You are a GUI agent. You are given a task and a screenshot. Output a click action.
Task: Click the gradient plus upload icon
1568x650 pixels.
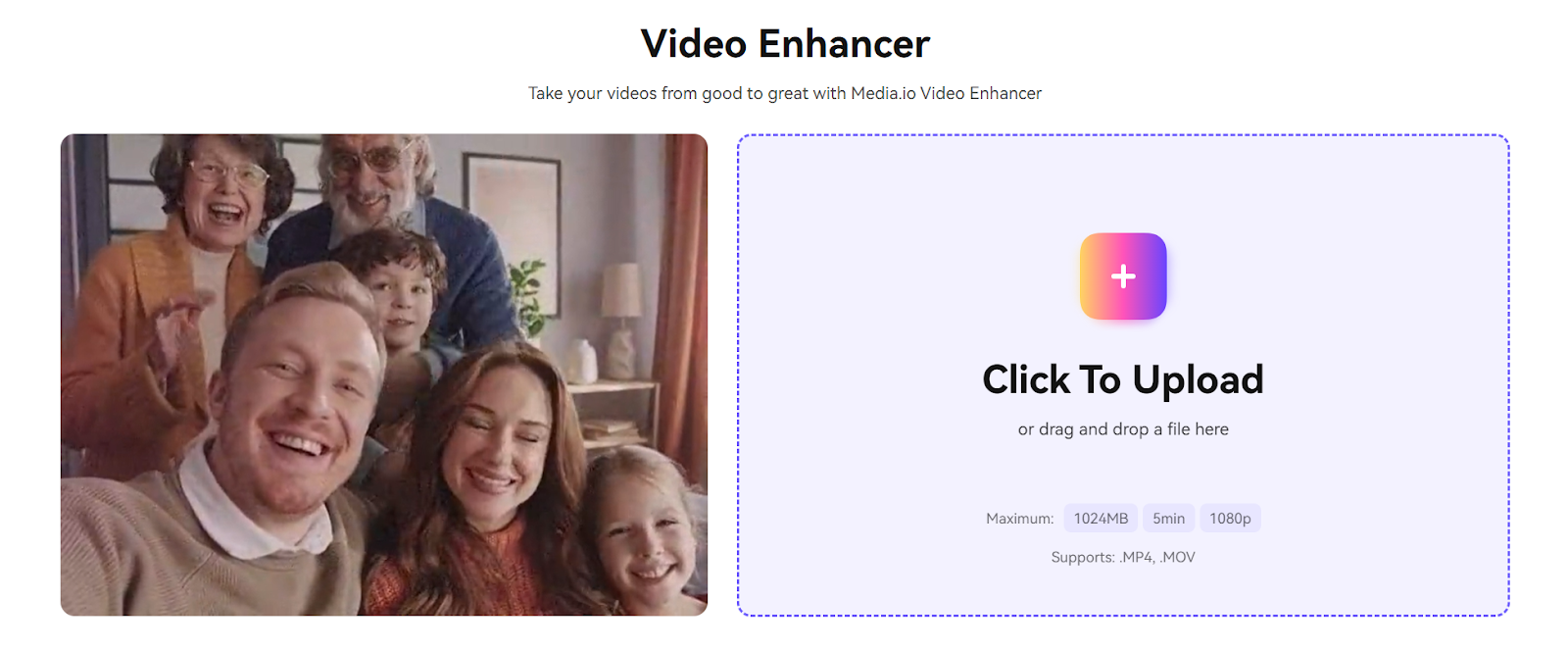pyautogui.click(x=1123, y=276)
